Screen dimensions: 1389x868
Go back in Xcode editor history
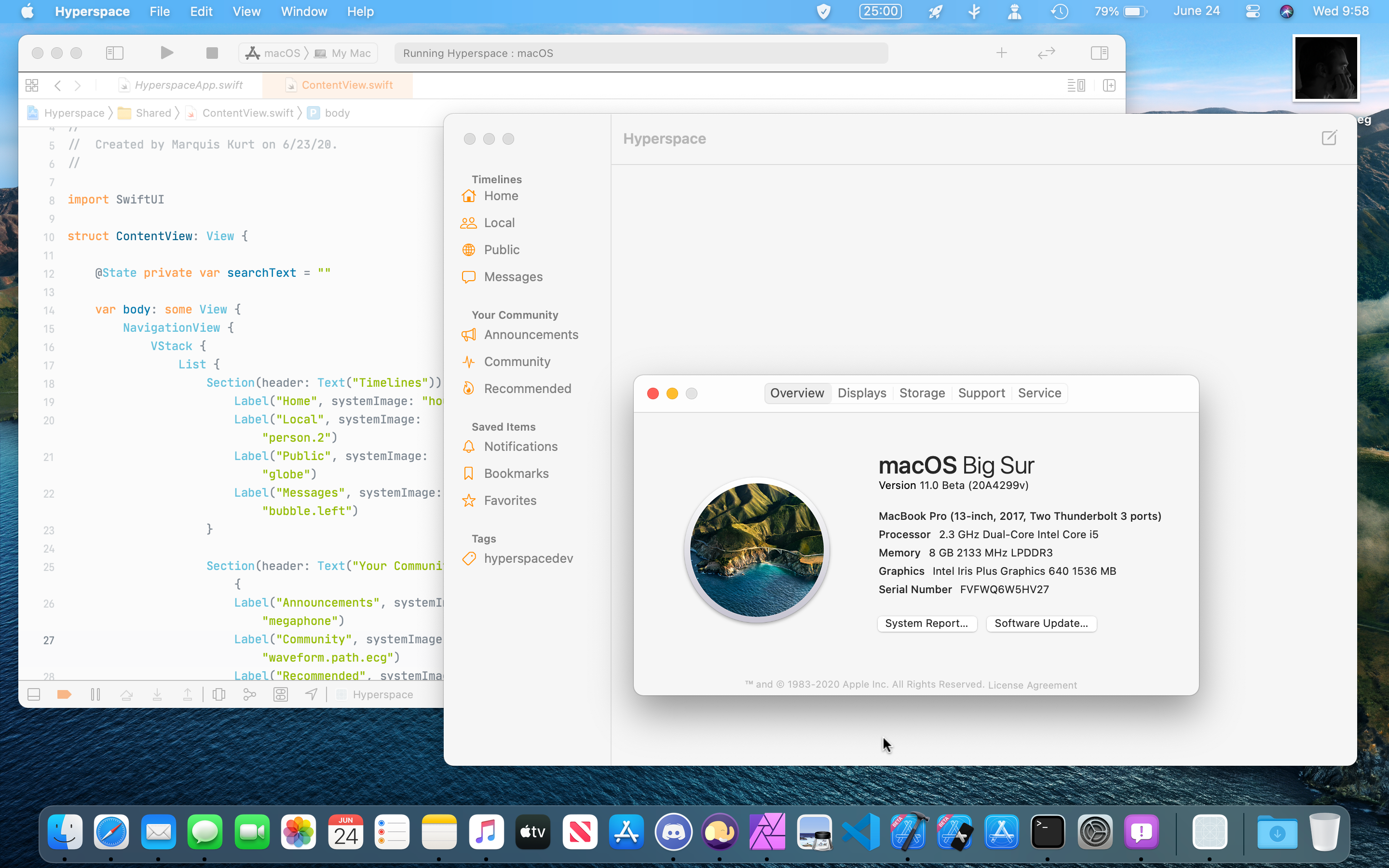pos(57,85)
